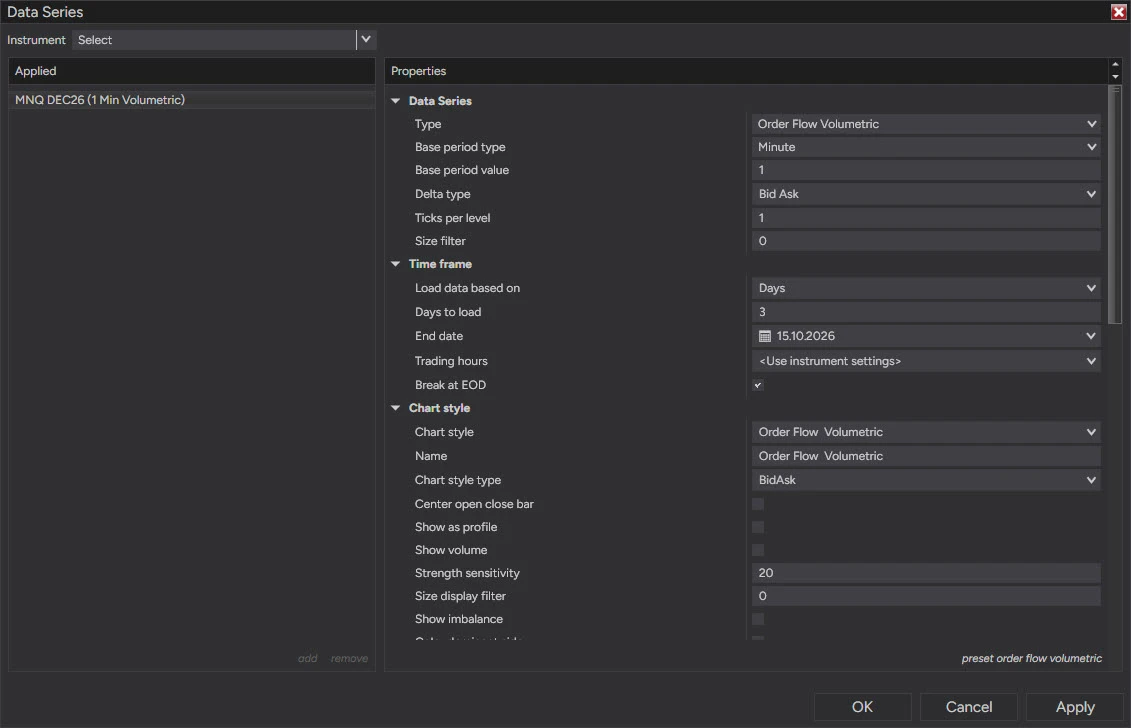Open the Chart style dropdown
Screen dimensions: 1131x728
[x=926, y=432]
